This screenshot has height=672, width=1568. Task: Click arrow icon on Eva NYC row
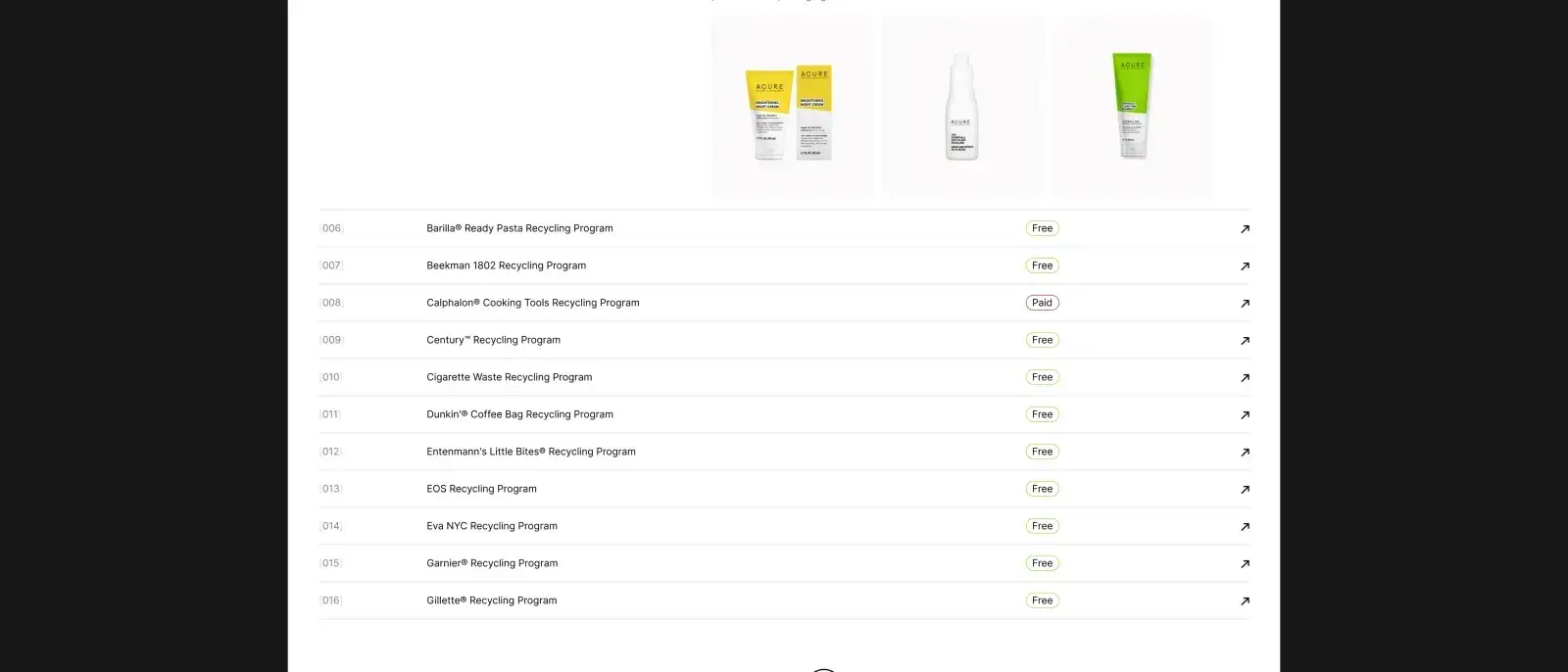click(1245, 527)
